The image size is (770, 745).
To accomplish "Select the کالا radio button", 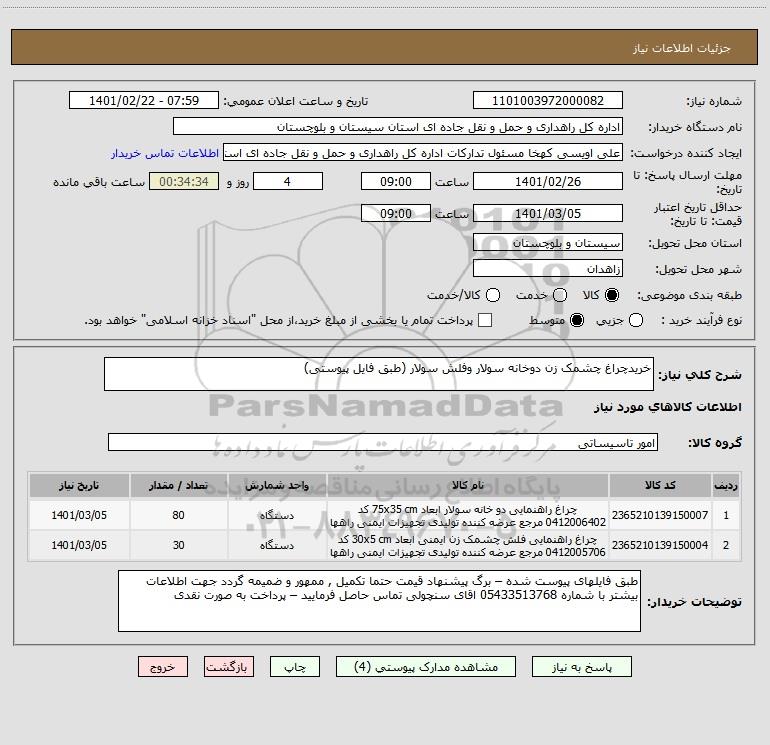I will (612, 295).
